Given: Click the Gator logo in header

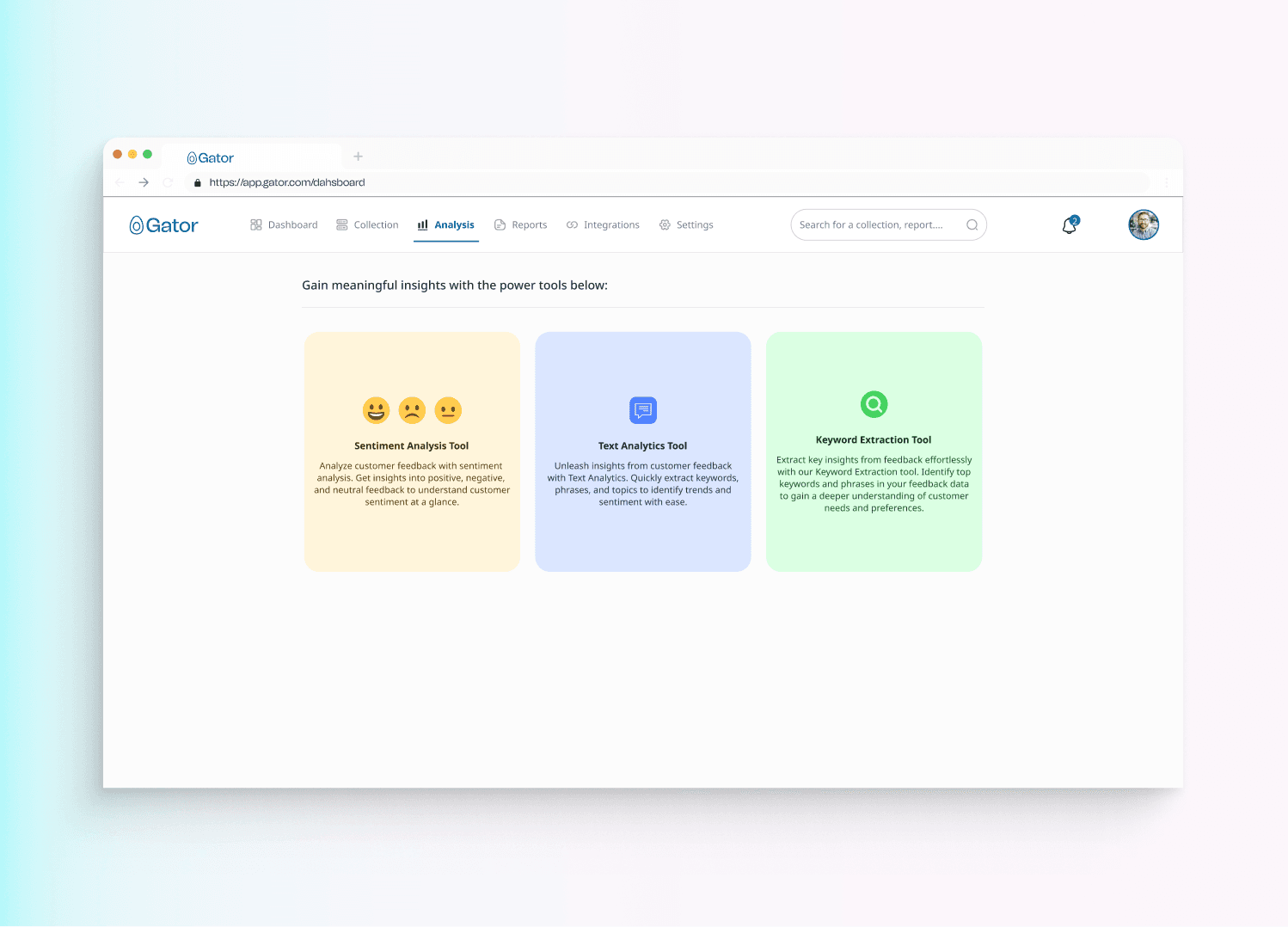Looking at the screenshot, I should pos(163,225).
